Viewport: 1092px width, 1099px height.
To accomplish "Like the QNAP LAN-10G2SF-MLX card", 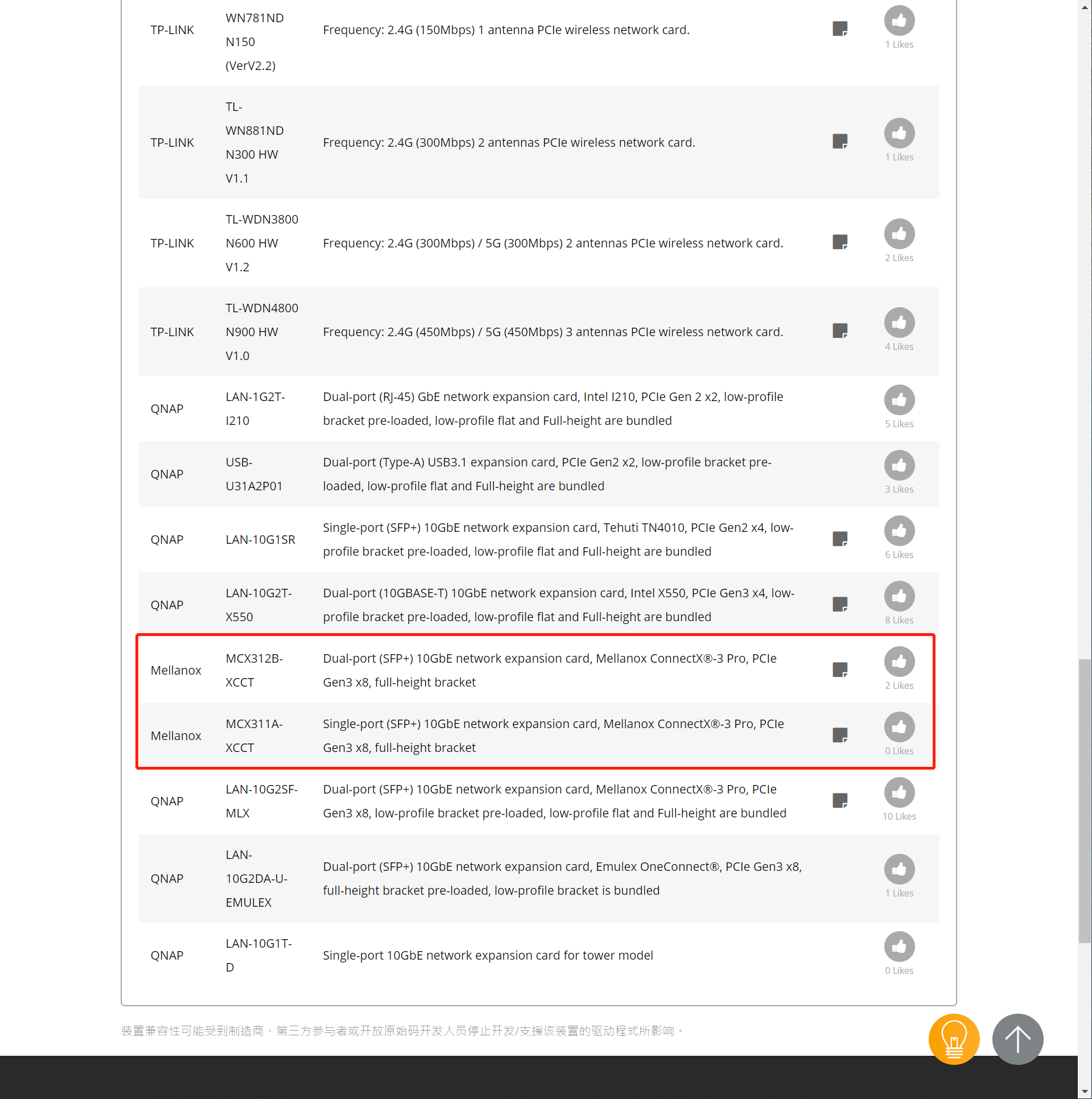I will (899, 793).
